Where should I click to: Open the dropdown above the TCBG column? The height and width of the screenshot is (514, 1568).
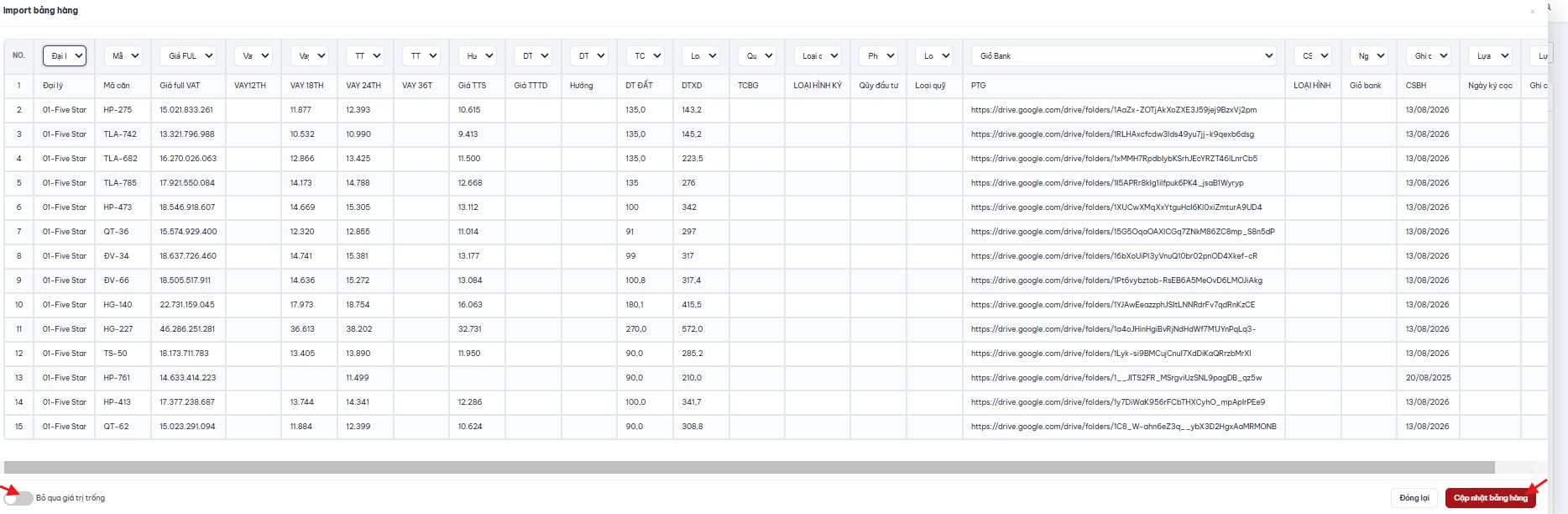[757, 55]
